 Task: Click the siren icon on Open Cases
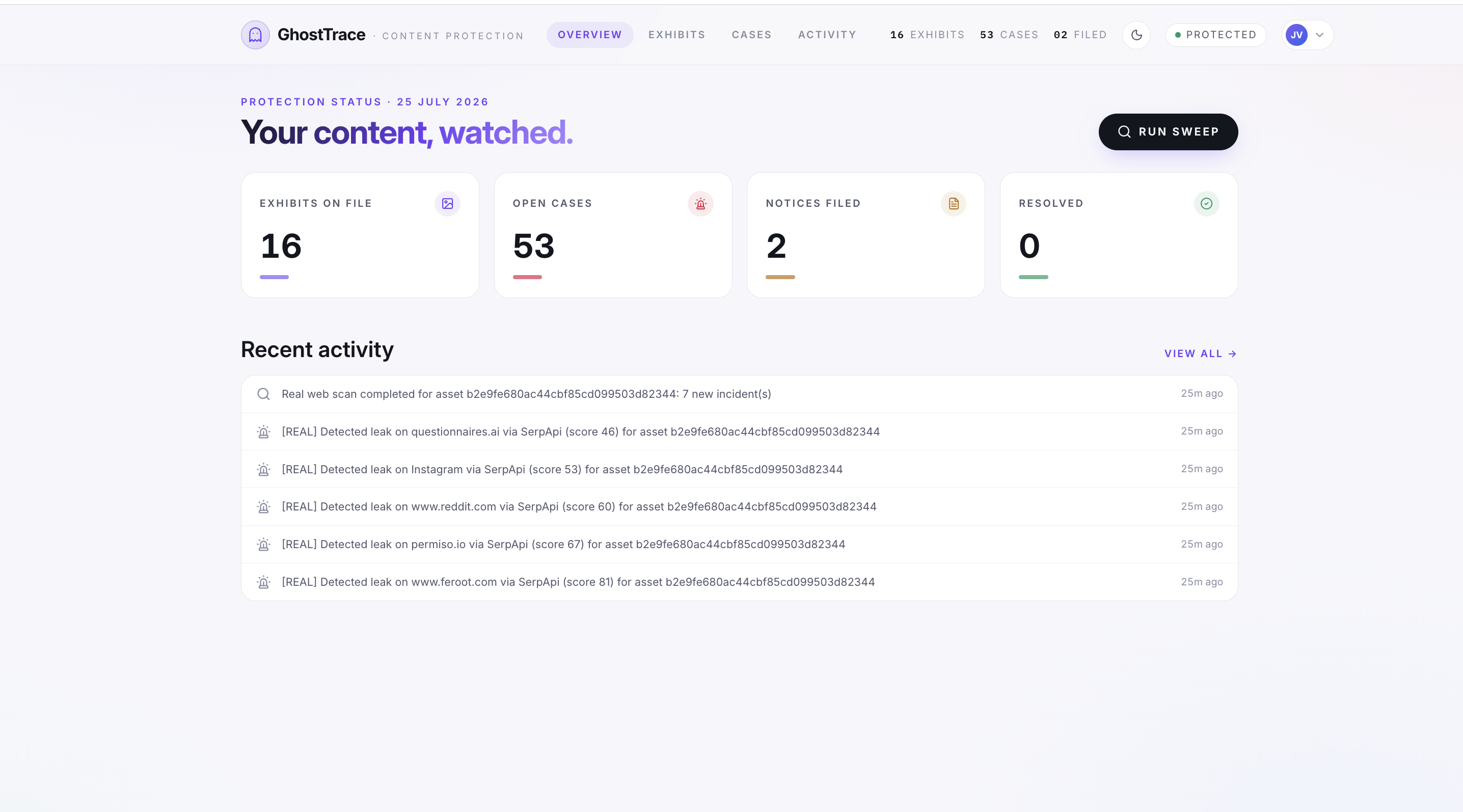tap(700, 203)
